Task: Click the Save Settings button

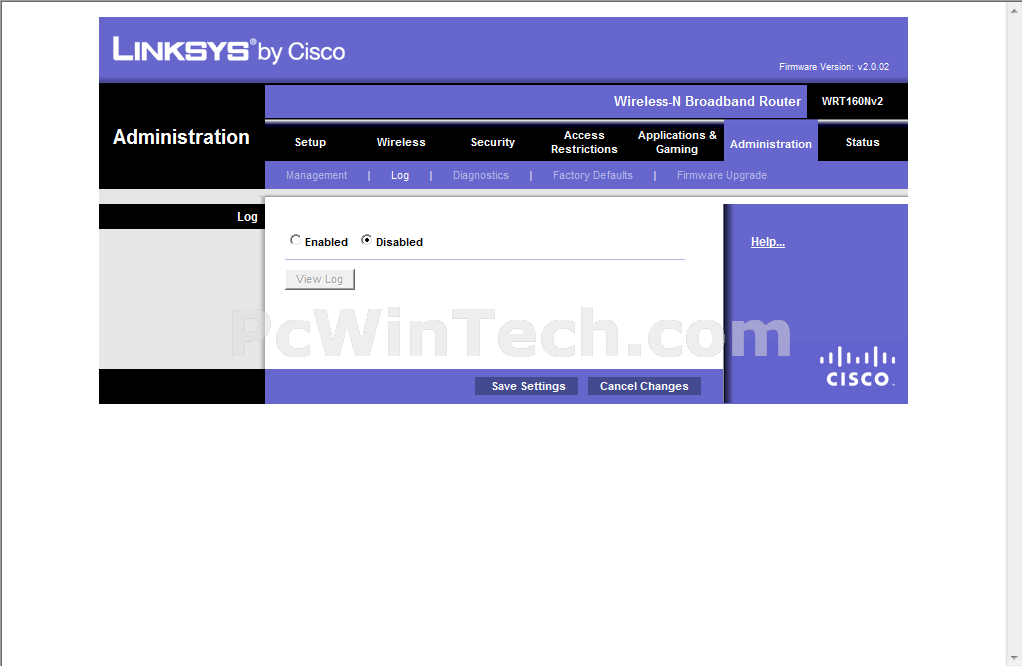Action: (x=527, y=386)
